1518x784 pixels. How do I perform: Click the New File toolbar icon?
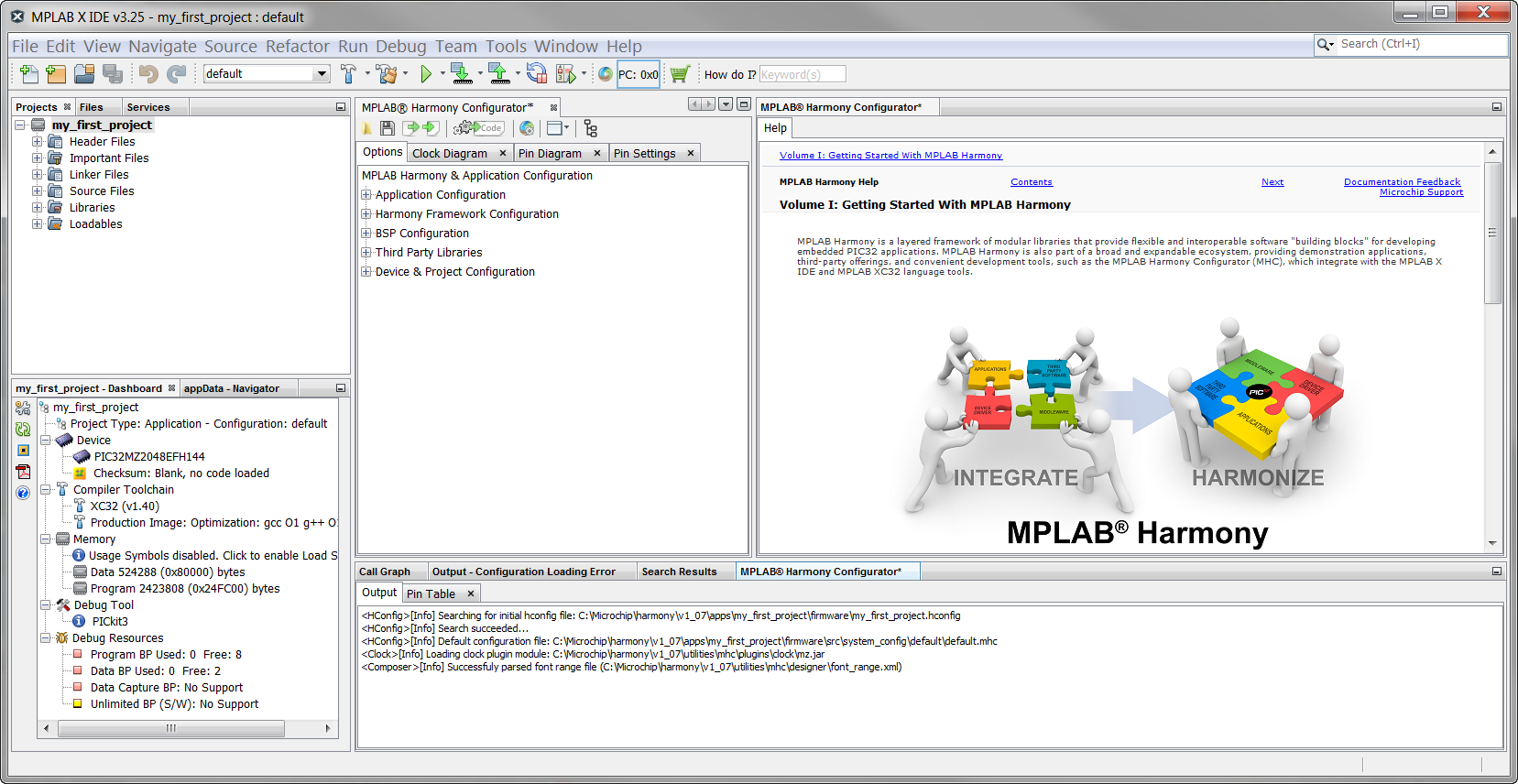tap(28, 74)
